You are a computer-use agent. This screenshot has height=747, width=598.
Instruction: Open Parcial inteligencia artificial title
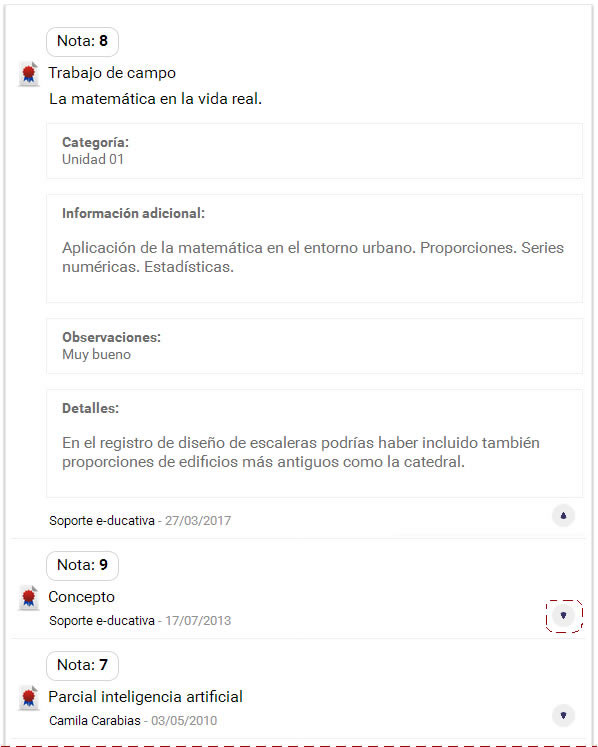(145, 697)
